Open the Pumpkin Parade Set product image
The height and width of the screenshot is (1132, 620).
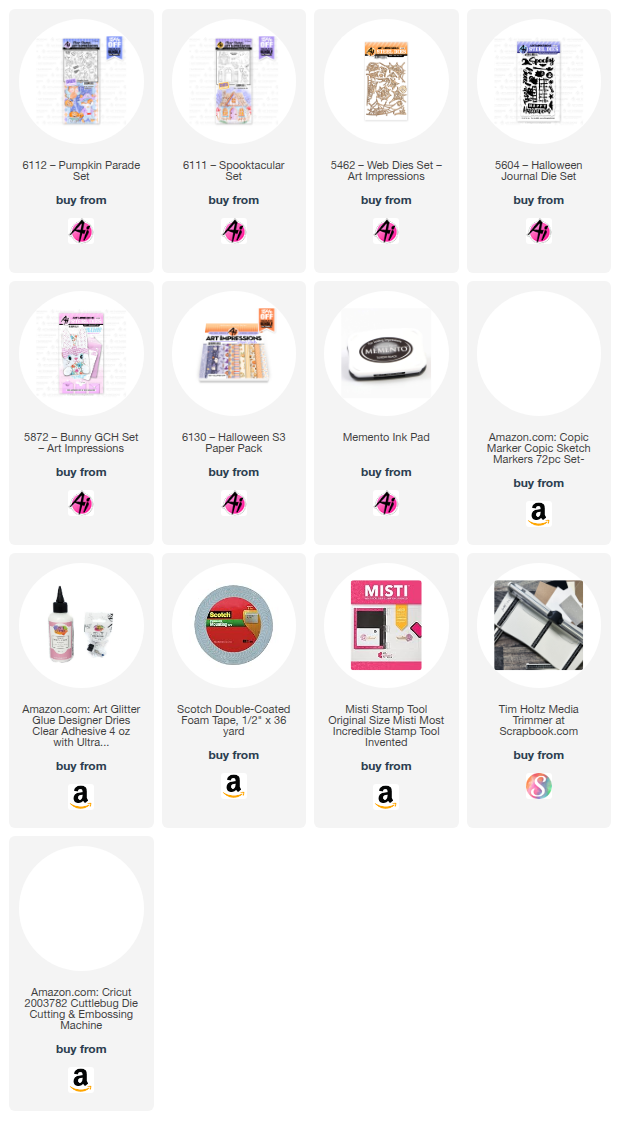coord(81,81)
